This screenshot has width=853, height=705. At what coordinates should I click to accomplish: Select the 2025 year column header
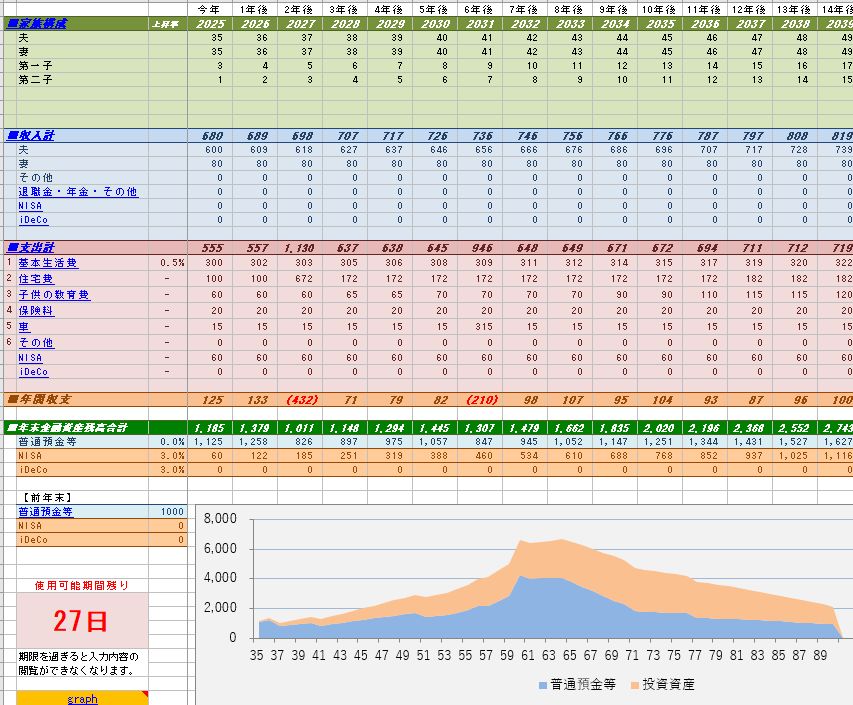212,23
